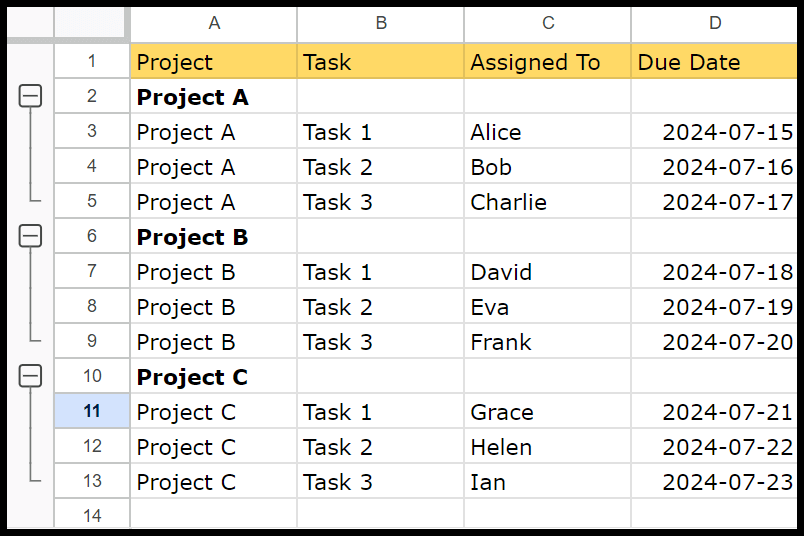Select row 14 header

[92, 514]
